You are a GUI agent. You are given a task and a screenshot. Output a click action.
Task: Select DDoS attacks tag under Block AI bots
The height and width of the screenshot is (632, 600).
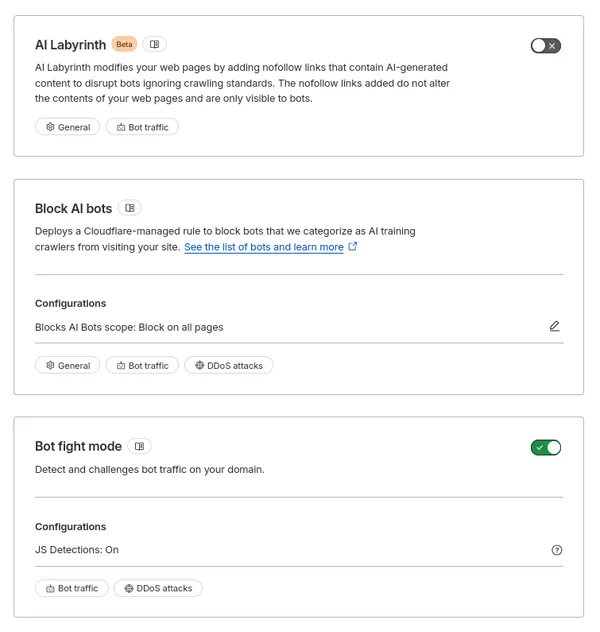pyautogui.click(x=229, y=366)
